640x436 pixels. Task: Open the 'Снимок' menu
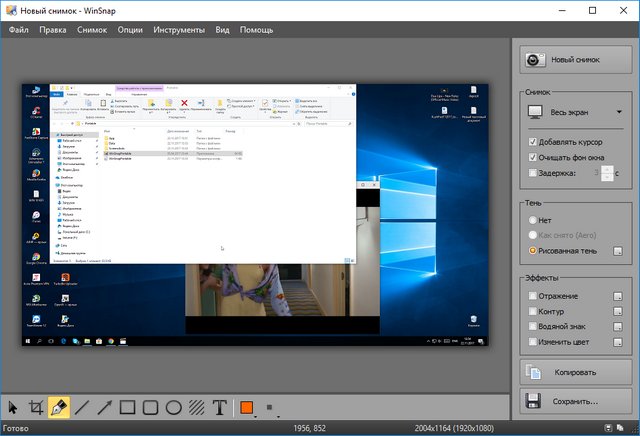(x=91, y=30)
